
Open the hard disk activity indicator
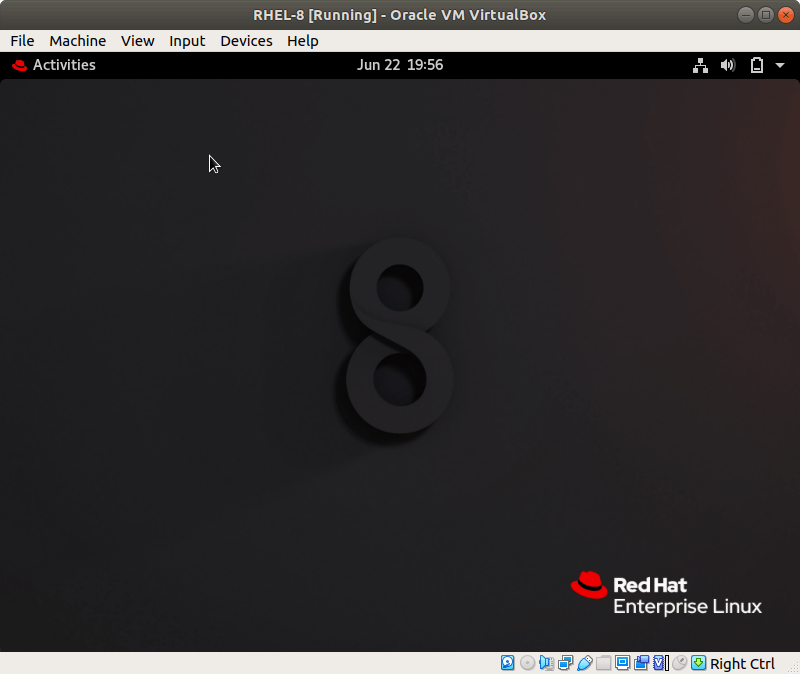508,663
